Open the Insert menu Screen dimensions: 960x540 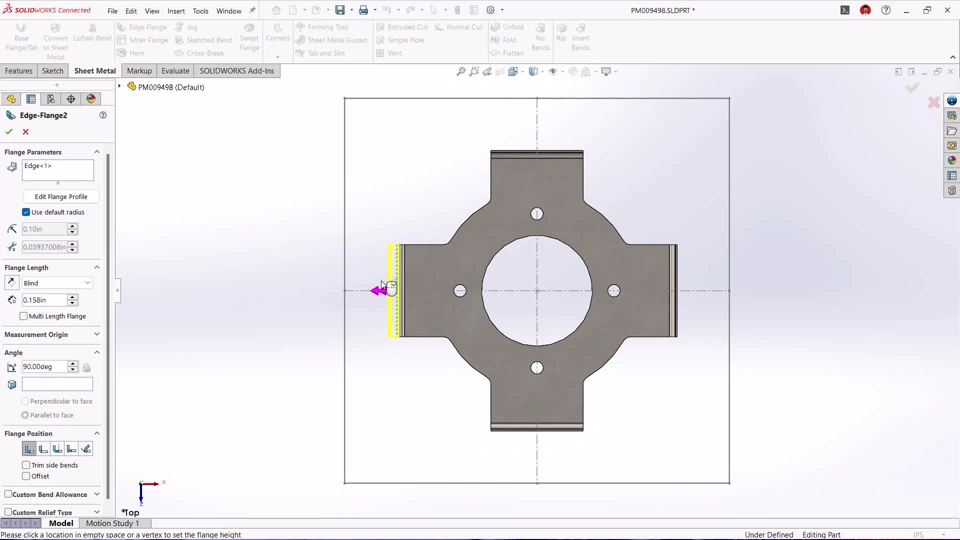pyautogui.click(x=176, y=11)
